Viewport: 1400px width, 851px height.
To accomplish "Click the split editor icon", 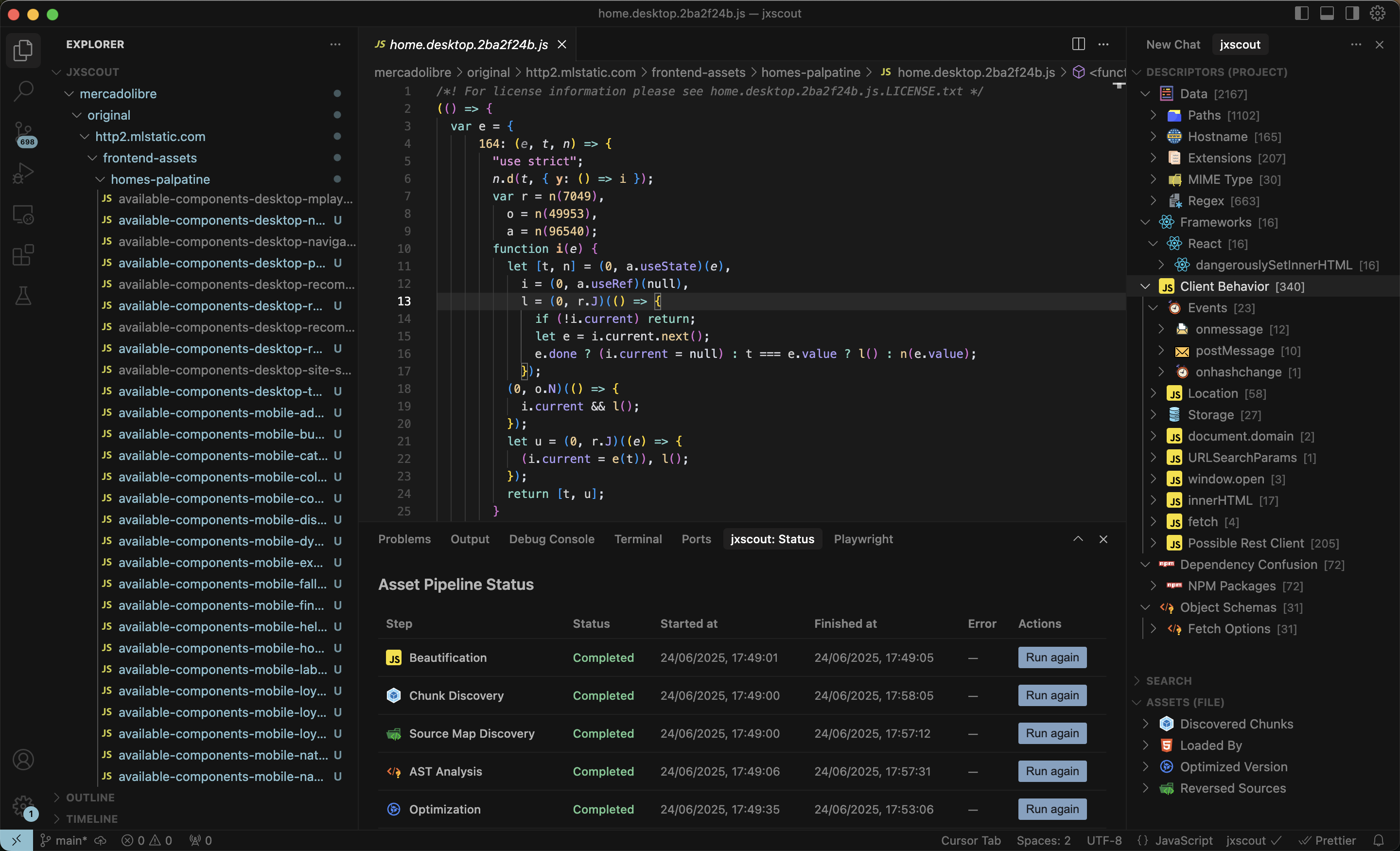I will coord(1078,44).
